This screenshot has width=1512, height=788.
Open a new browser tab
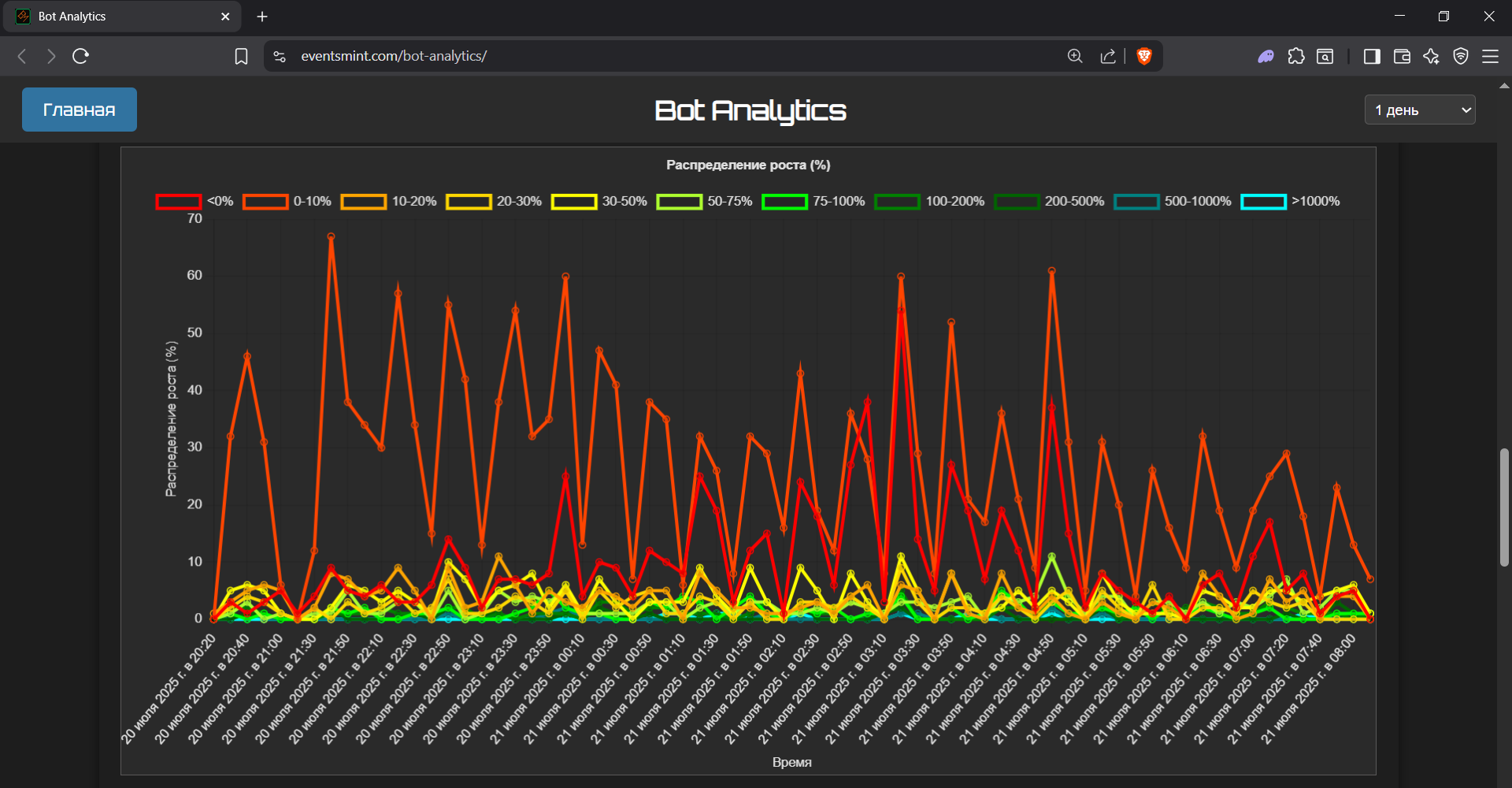(262, 17)
